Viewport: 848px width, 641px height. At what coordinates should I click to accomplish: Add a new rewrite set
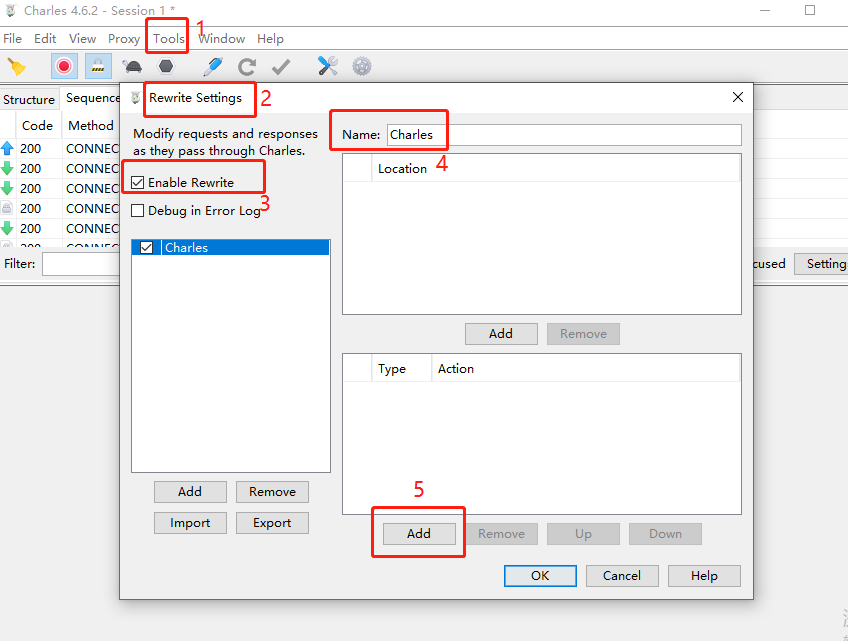[190, 492]
